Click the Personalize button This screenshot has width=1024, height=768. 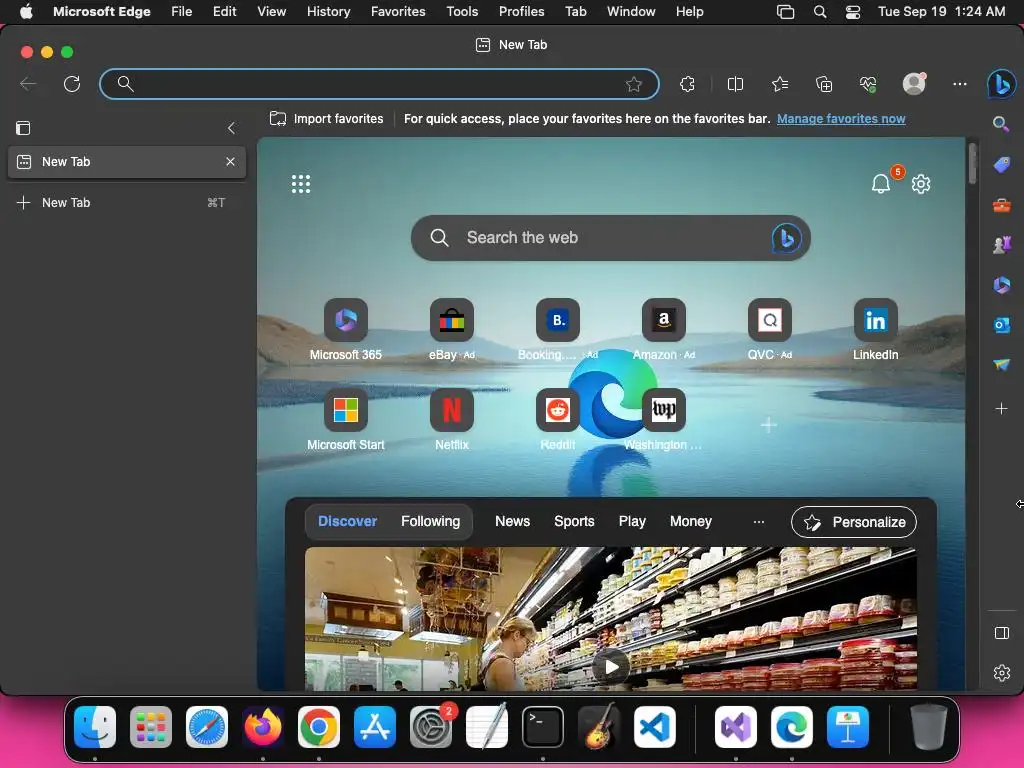coord(854,522)
